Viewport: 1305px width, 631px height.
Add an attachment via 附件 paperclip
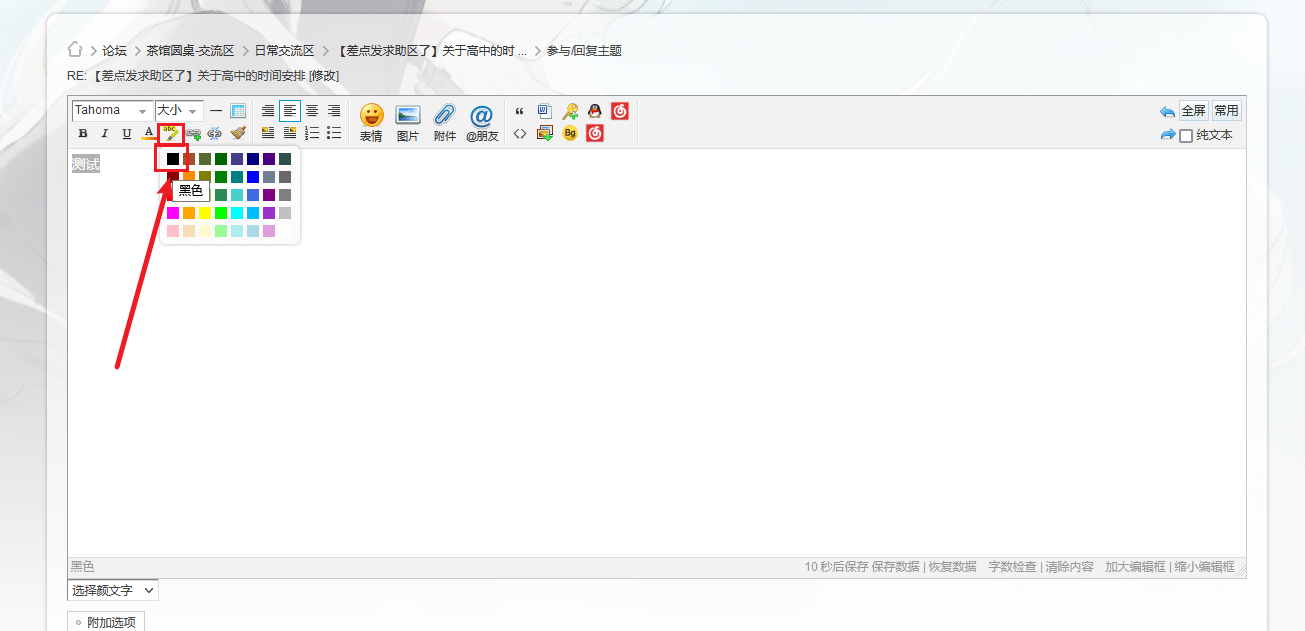(445, 122)
